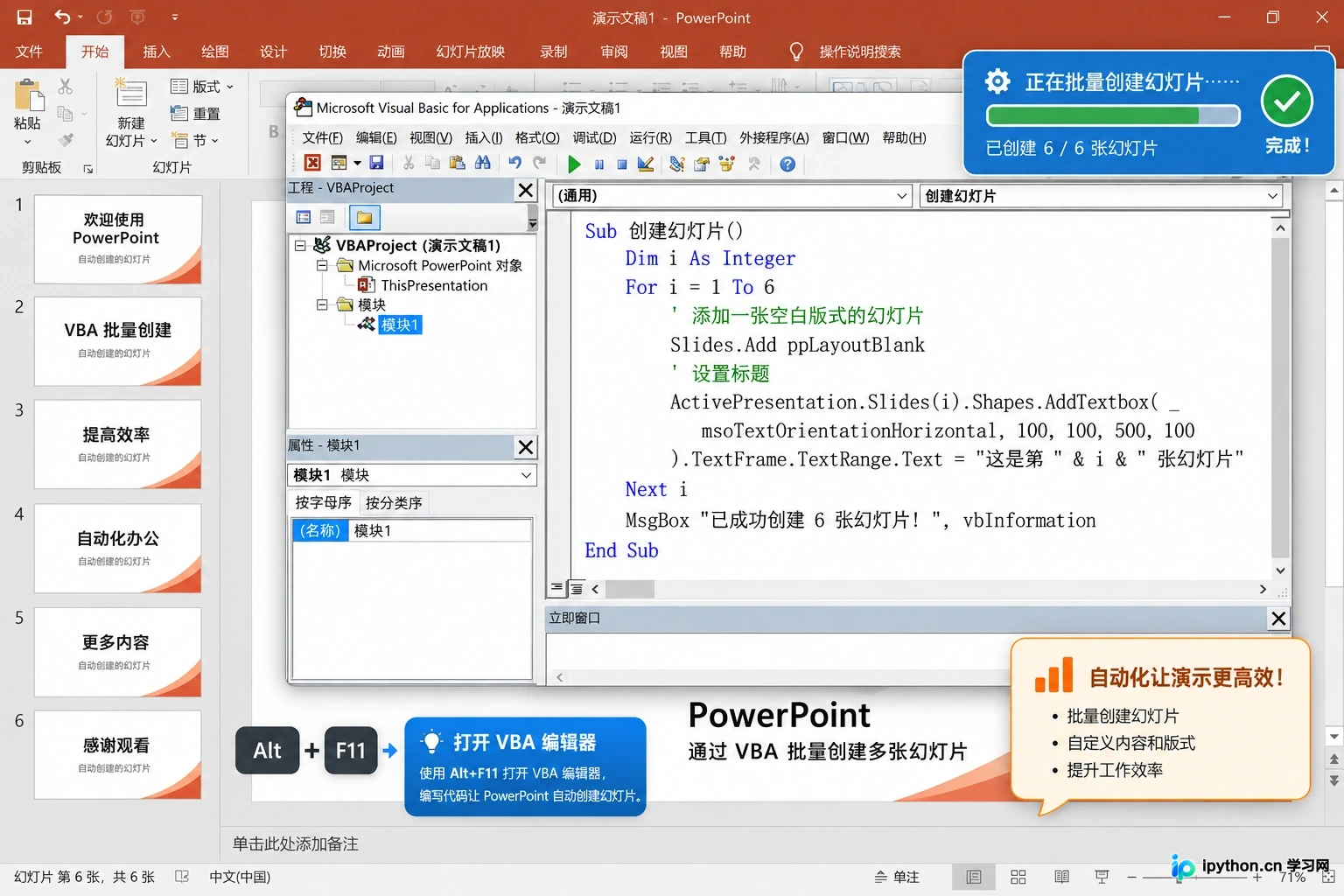1344x896 pixels.
Task: Click Slide Sorter view icon in status bar
Action: [x=1018, y=877]
